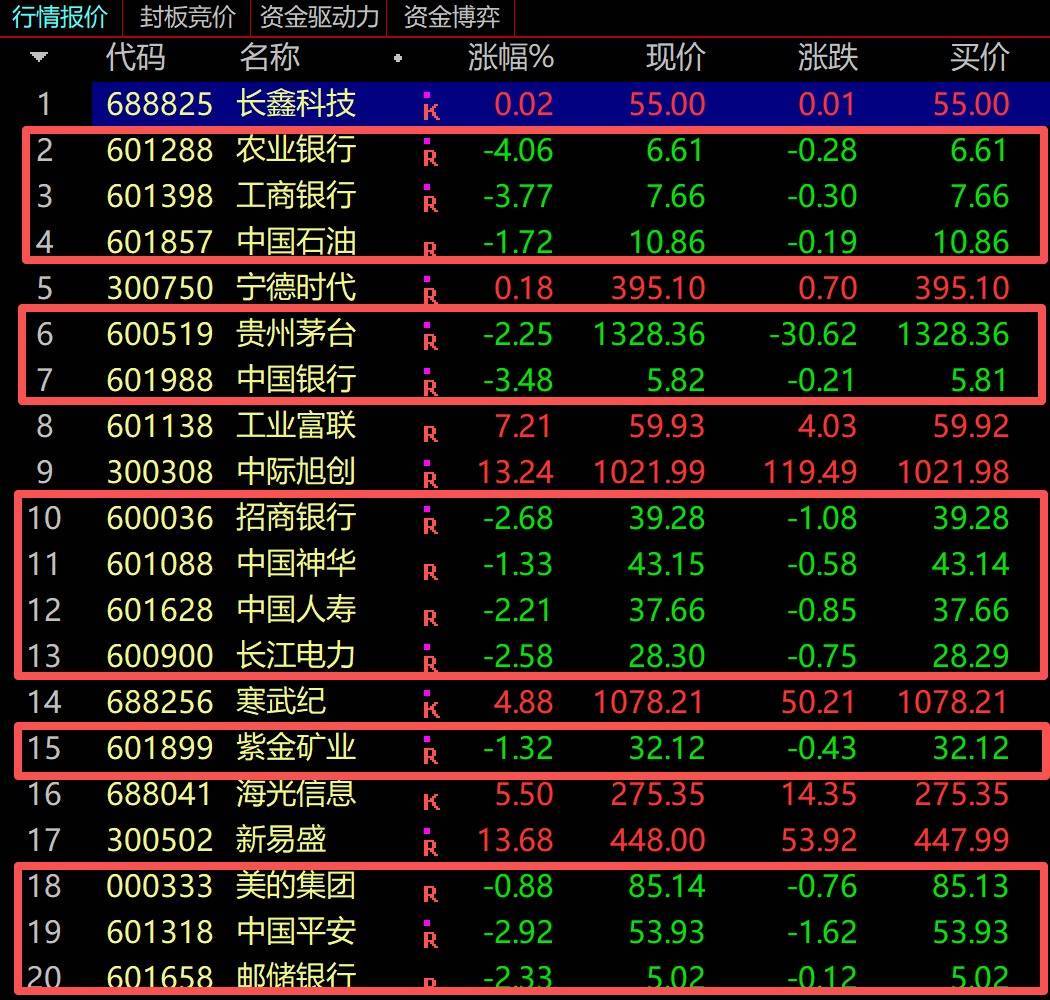This screenshot has width=1050, height=1000.
Task: Sort by the 涨幅% column header
Action: tap(510, 57)
